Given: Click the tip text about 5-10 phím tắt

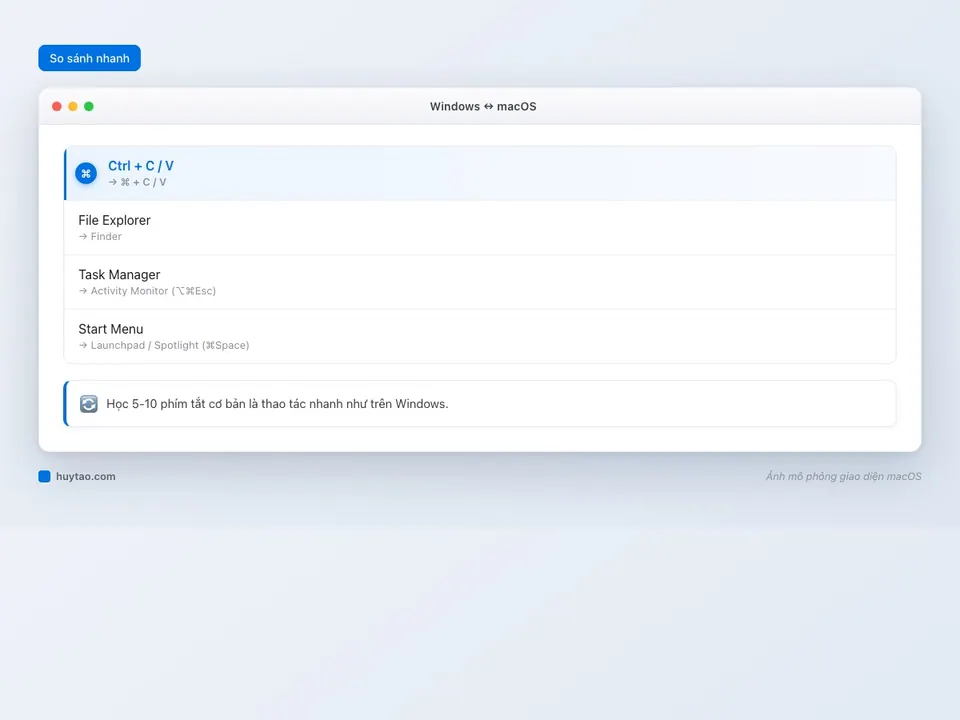Looking at the screenshot, I should (277, 404).
